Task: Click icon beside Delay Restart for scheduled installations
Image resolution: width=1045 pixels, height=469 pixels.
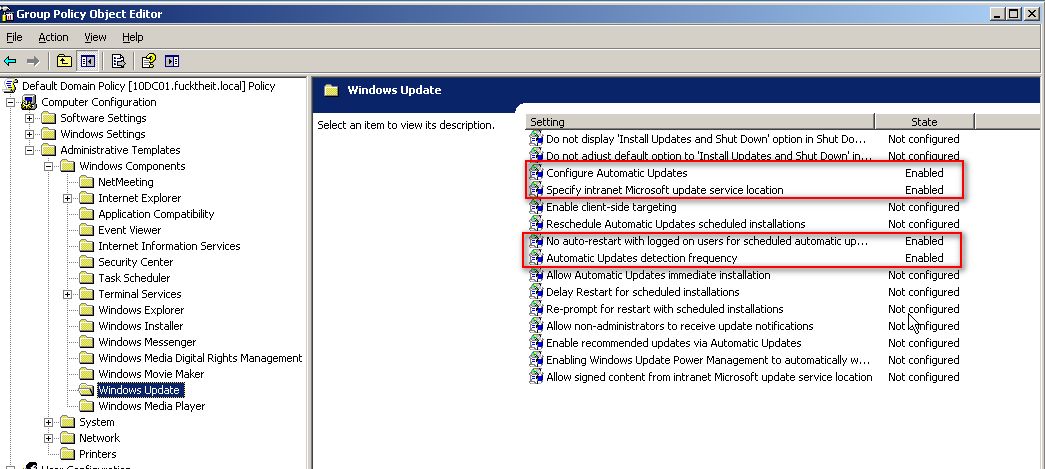Action: [536, 292]
